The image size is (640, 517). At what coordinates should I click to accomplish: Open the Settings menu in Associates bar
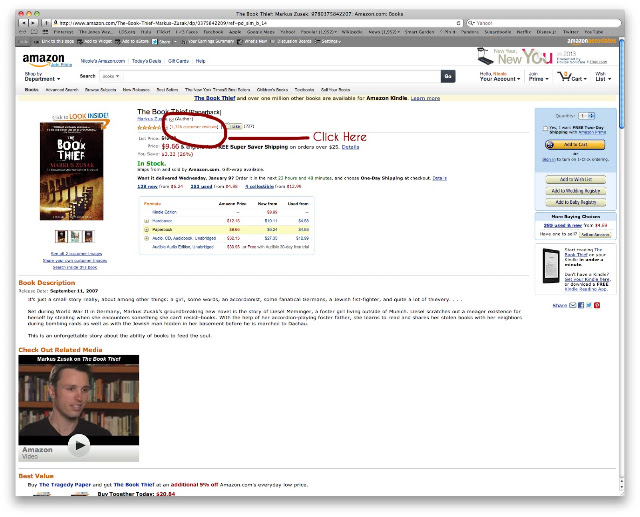pyautogui.click(x=328, y=41)
